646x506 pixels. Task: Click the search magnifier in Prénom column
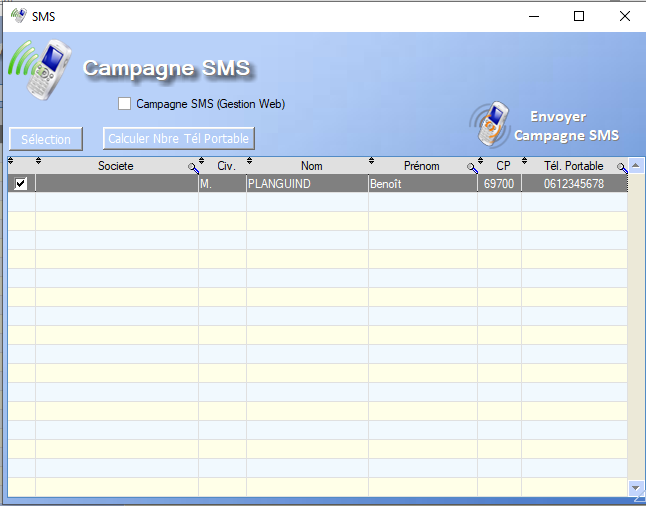471,168
